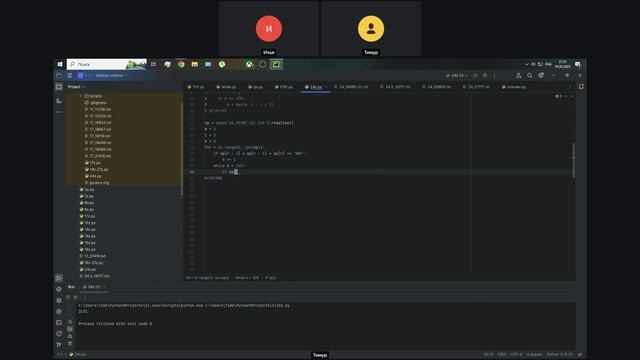Open the Python Packages layers icon

(59, 300)
